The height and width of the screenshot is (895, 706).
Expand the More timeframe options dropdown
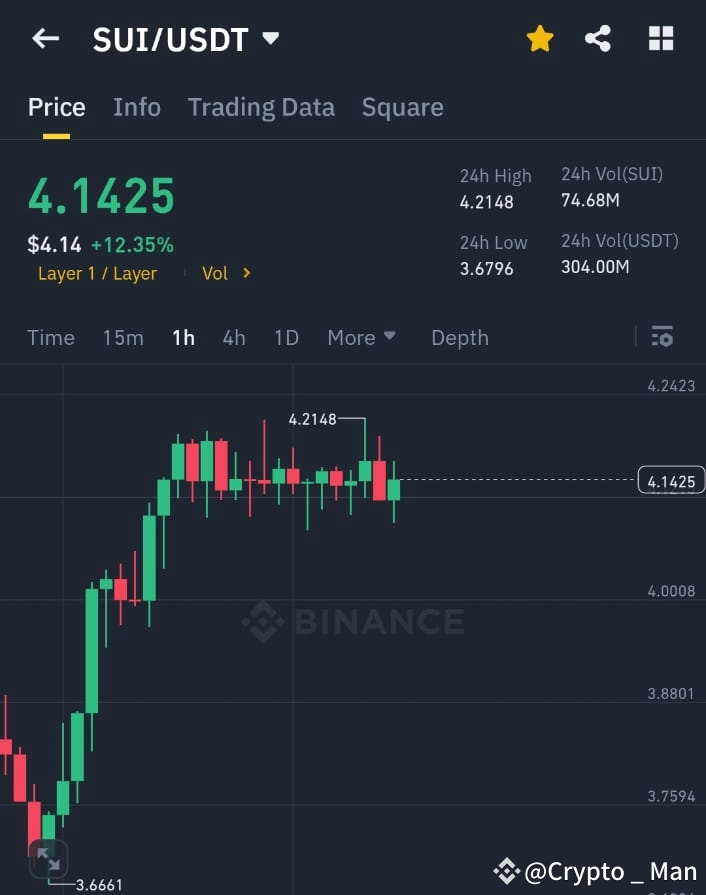coord(361,338)
